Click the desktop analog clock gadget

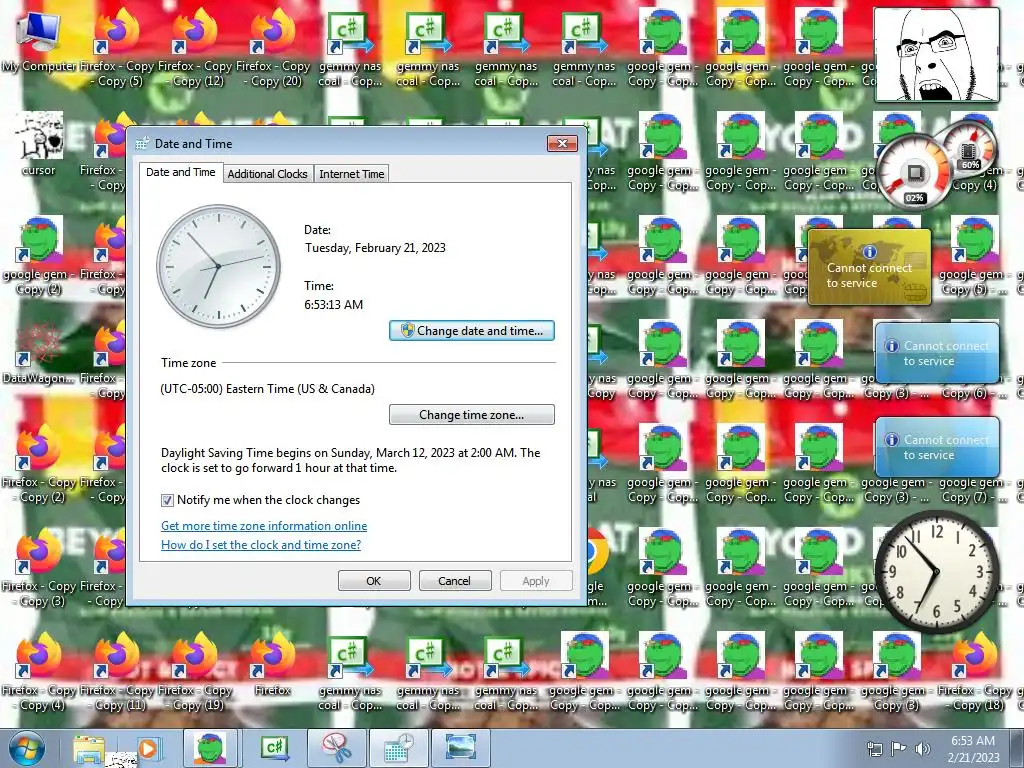(x=936, y=572)
